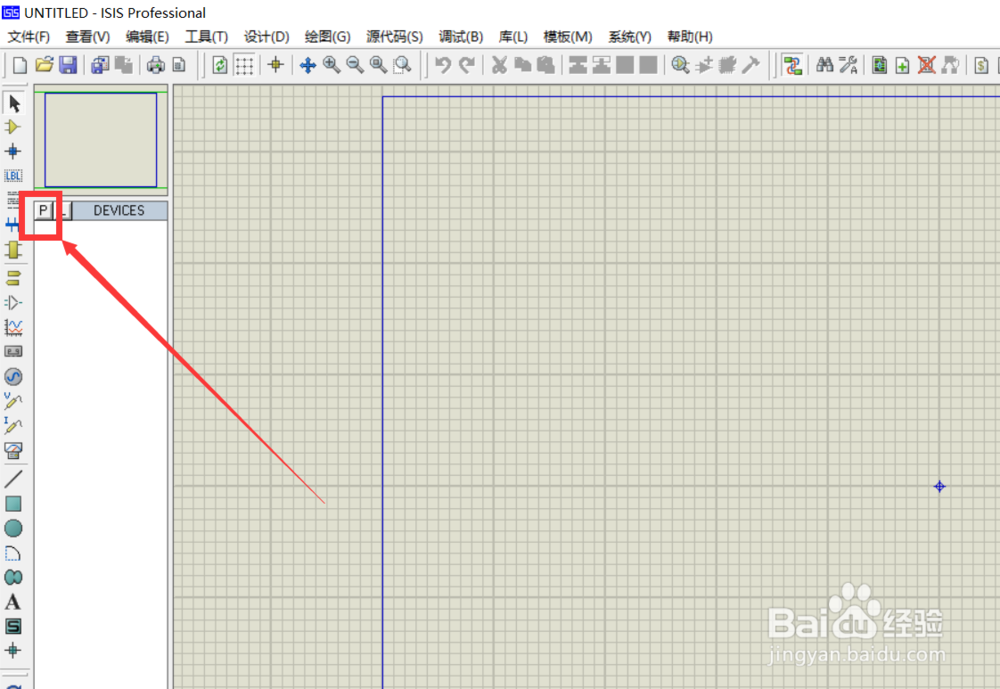Exit to parent sheet
The width and height of the screenshot is (1000, 689).
point(950,65)
